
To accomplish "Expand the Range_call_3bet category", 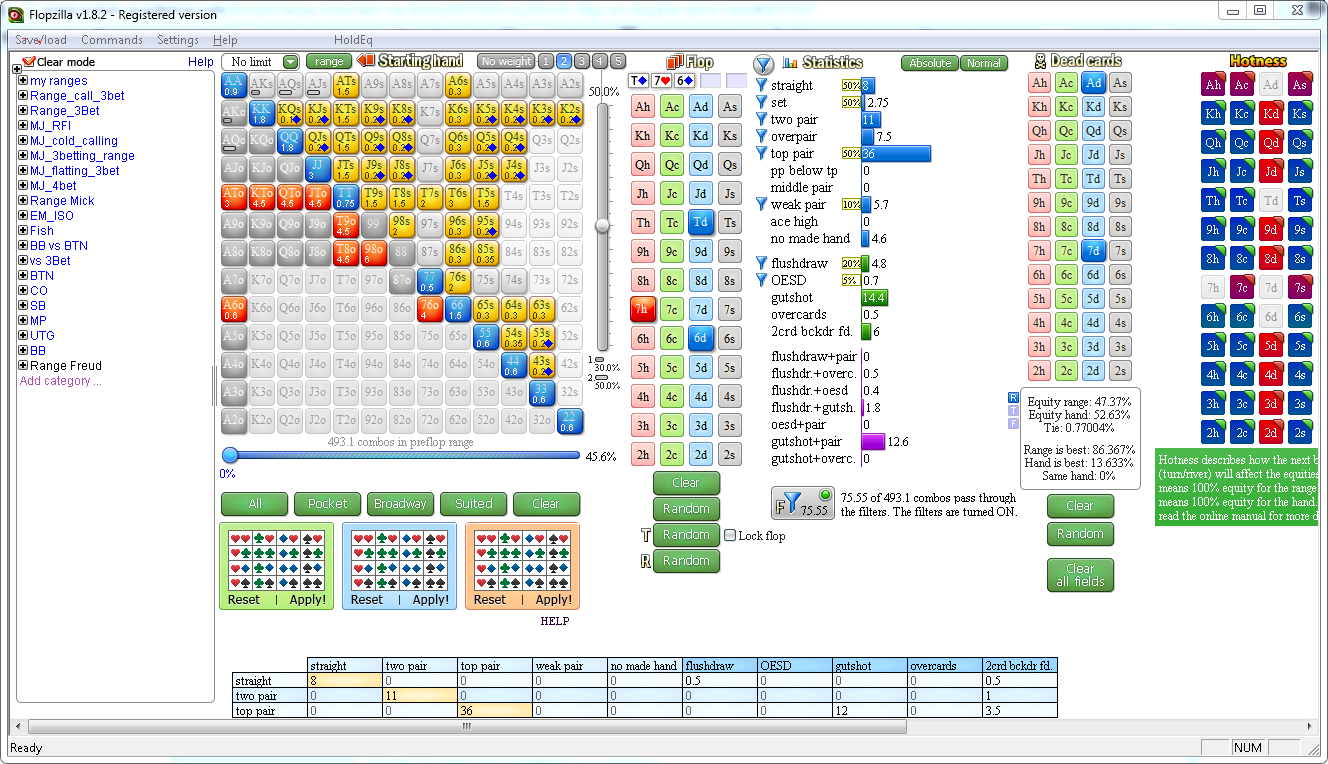I will tap(22, 96).
